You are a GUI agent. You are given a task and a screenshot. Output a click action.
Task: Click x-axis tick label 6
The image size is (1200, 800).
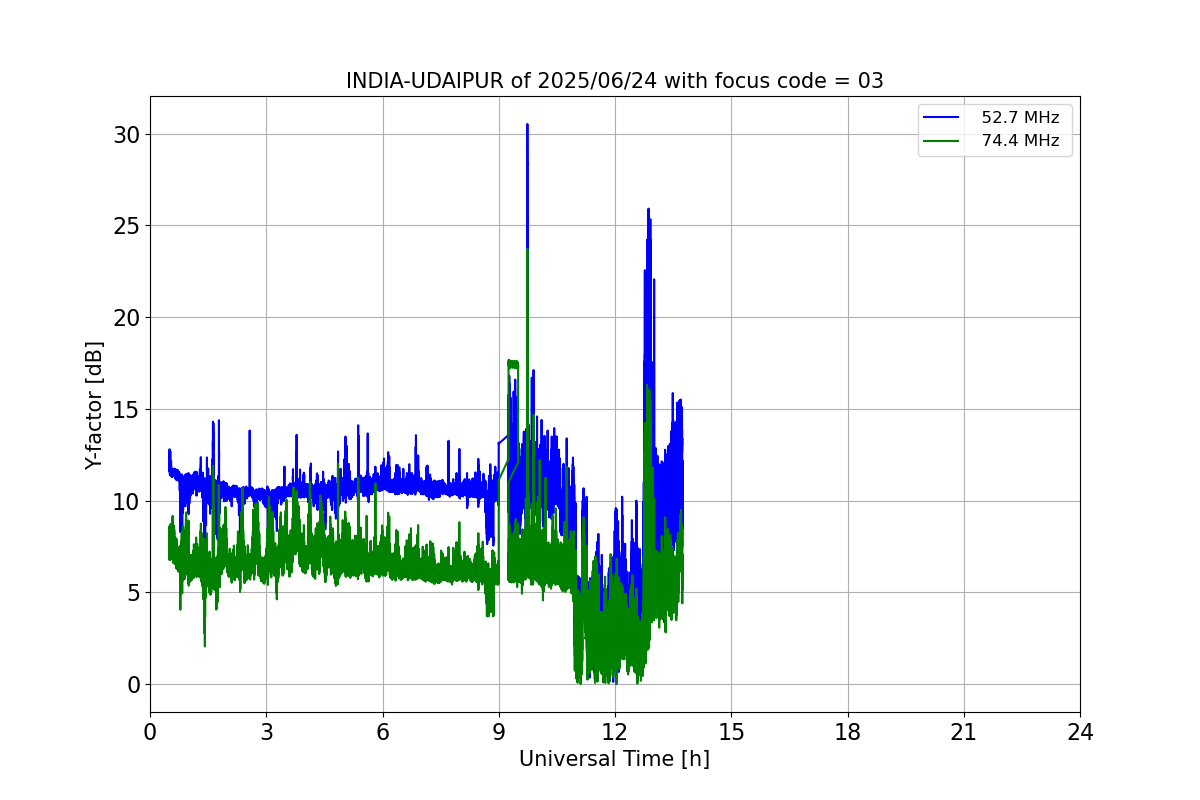point(383,732)
